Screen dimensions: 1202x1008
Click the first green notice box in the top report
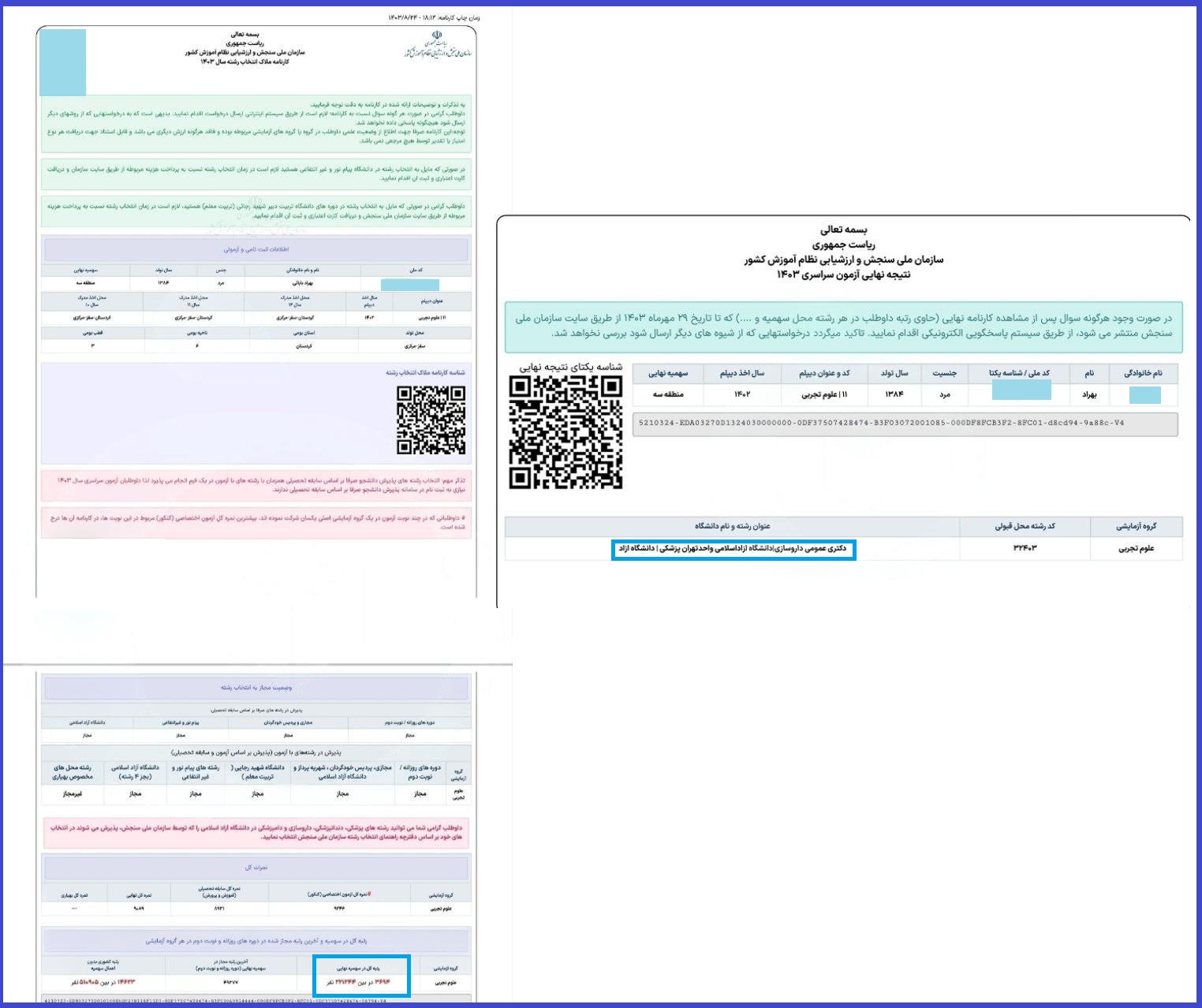coord(256,123)
